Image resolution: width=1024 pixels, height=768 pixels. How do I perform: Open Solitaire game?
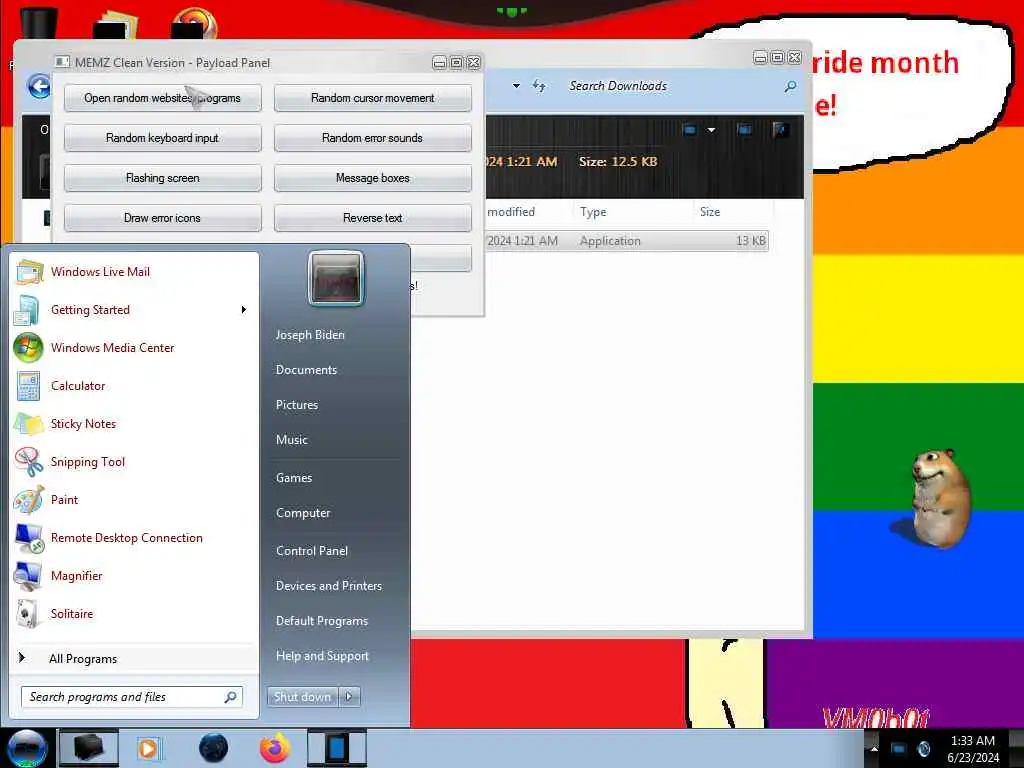[x=72, y=613]
